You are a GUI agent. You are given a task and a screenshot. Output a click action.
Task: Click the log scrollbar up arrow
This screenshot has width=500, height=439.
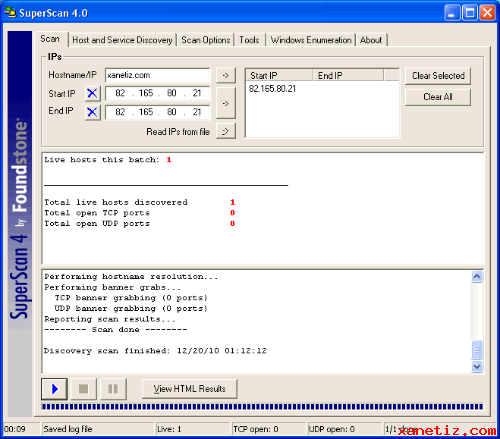pyautogui.click(x=477, y=277)
